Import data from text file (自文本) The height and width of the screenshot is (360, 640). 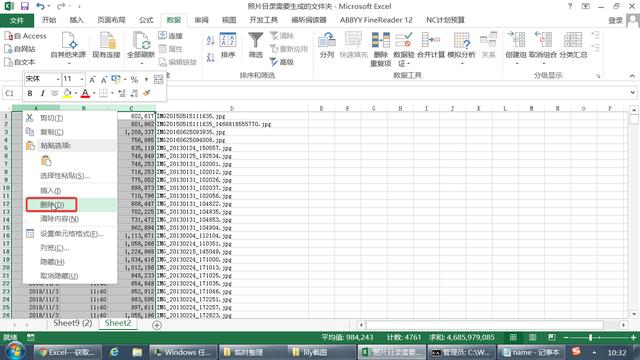coord(20,62)
